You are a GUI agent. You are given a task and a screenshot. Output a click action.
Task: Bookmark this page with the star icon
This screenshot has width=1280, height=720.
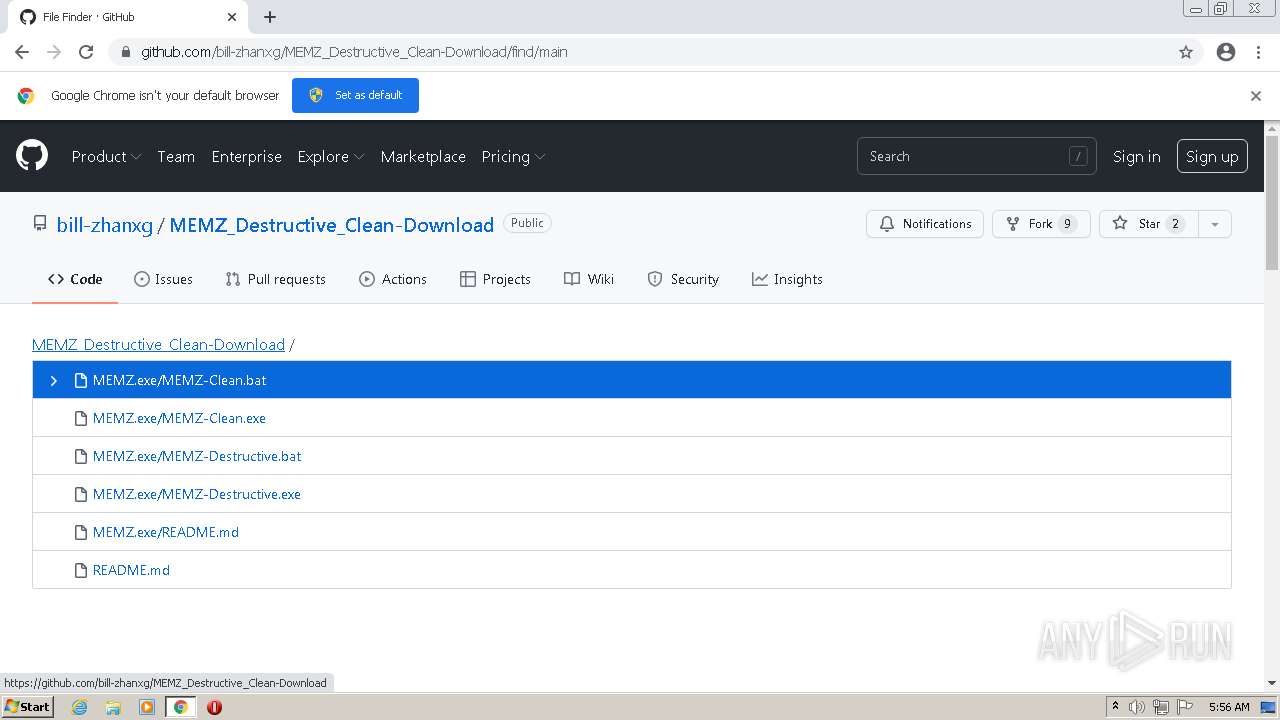1186,52
